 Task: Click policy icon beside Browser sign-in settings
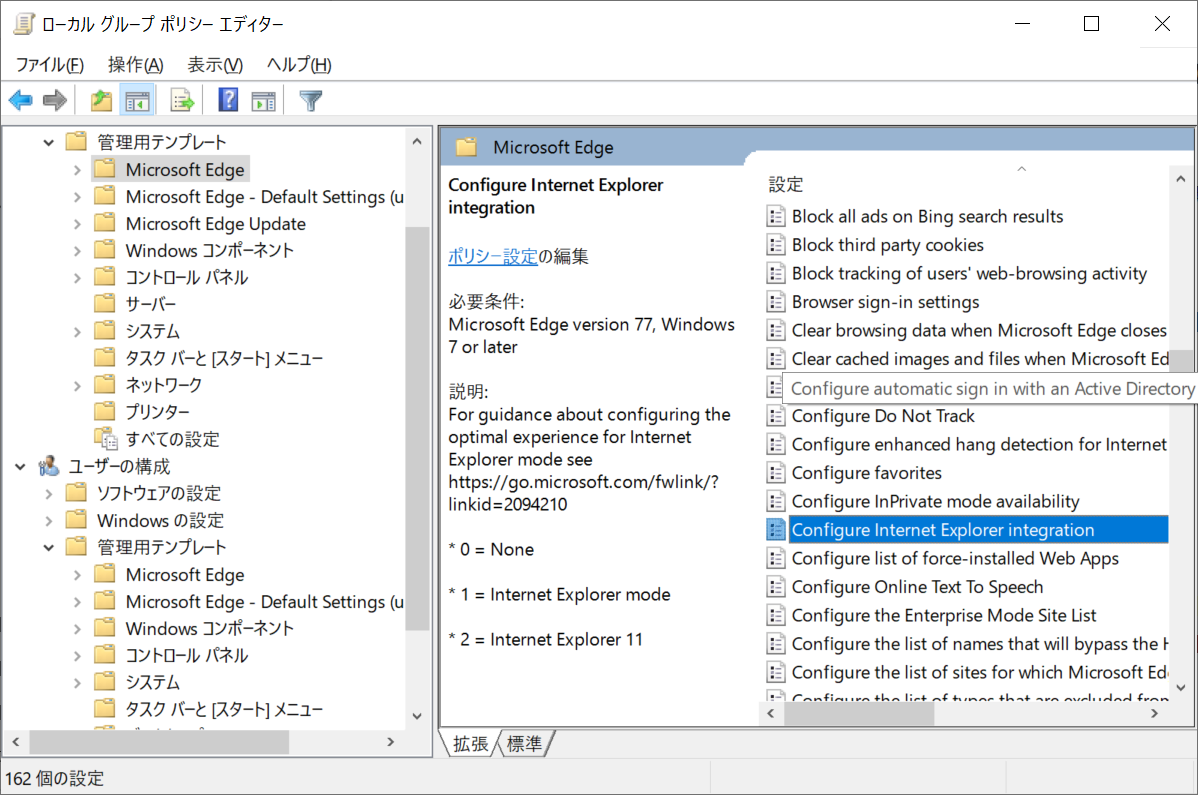click(x=775, y=302)
